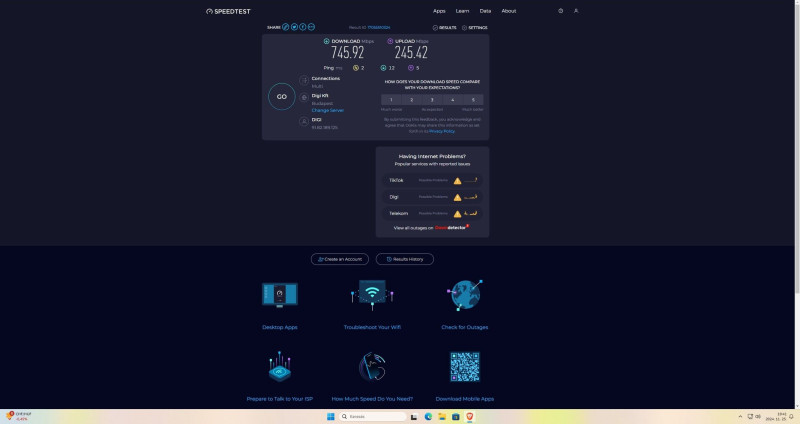Start a new test with GO
The width and height of the screenshot is (800, 424).
[x=282, y=96]
